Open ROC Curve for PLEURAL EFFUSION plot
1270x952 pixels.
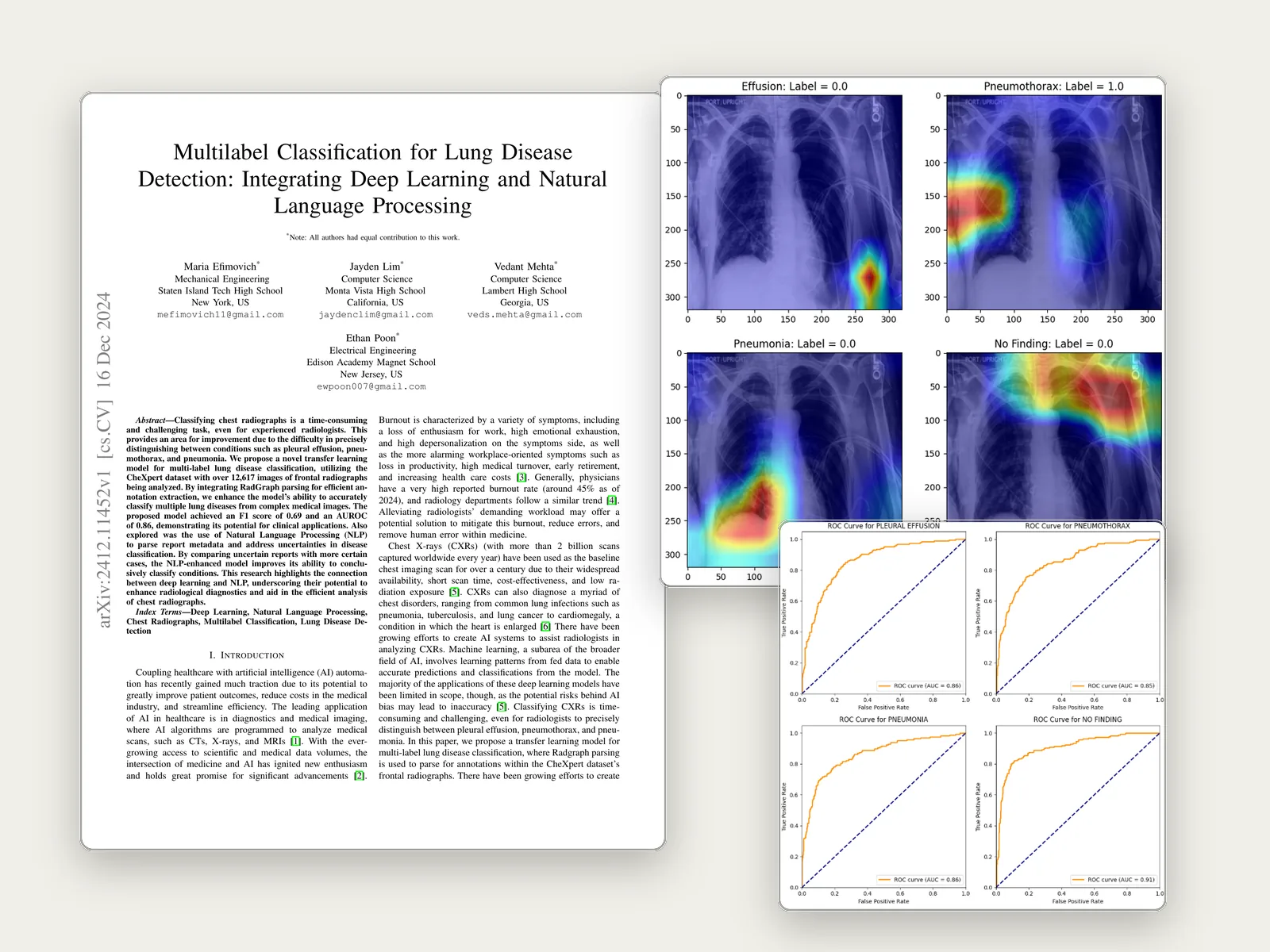pyautogui.click(x=883, y=616)
